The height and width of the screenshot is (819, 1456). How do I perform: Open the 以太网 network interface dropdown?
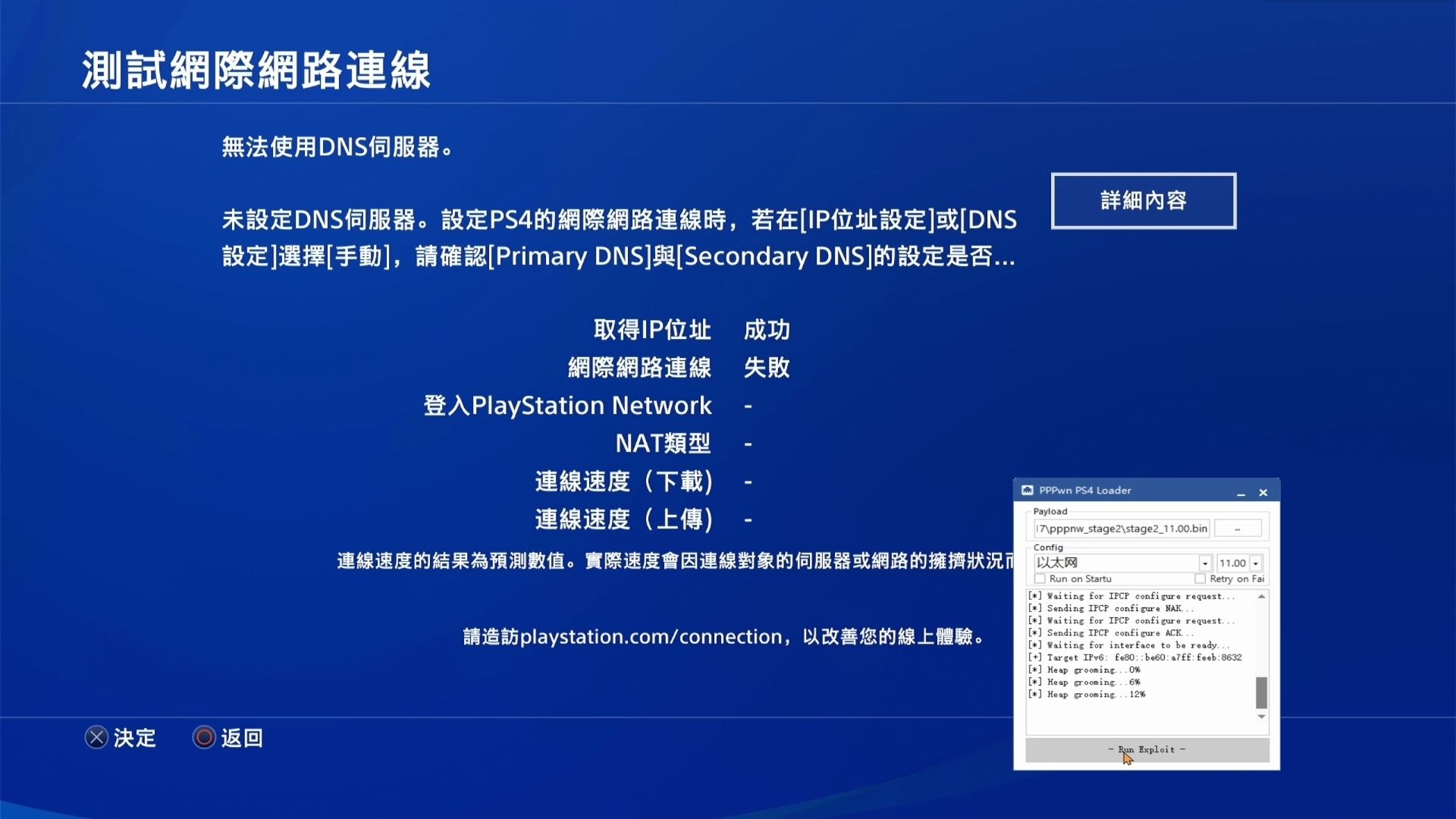click(1205, 563)
